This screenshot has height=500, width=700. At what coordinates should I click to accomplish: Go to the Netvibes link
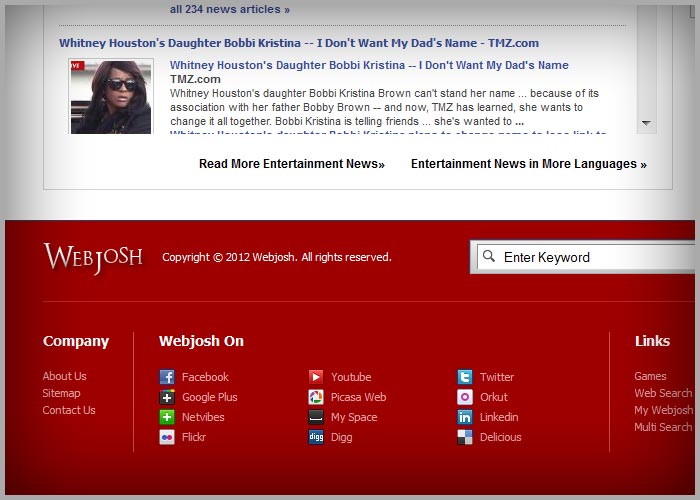point(203,417)
